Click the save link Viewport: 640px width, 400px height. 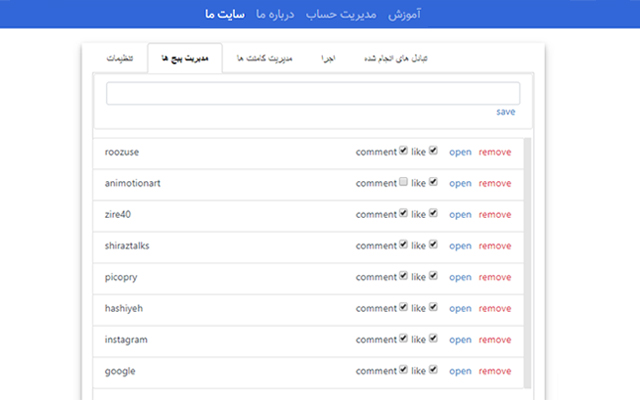pos(505,112)
